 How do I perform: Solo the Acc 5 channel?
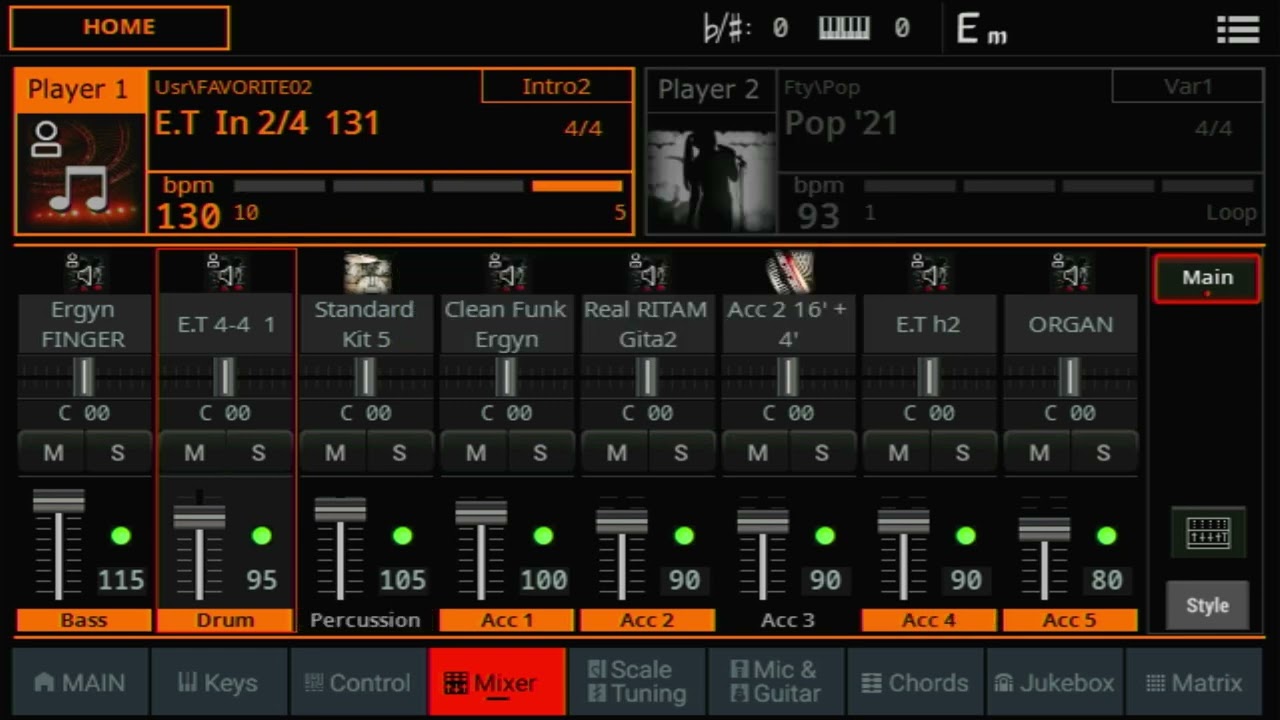(1104, 453)
